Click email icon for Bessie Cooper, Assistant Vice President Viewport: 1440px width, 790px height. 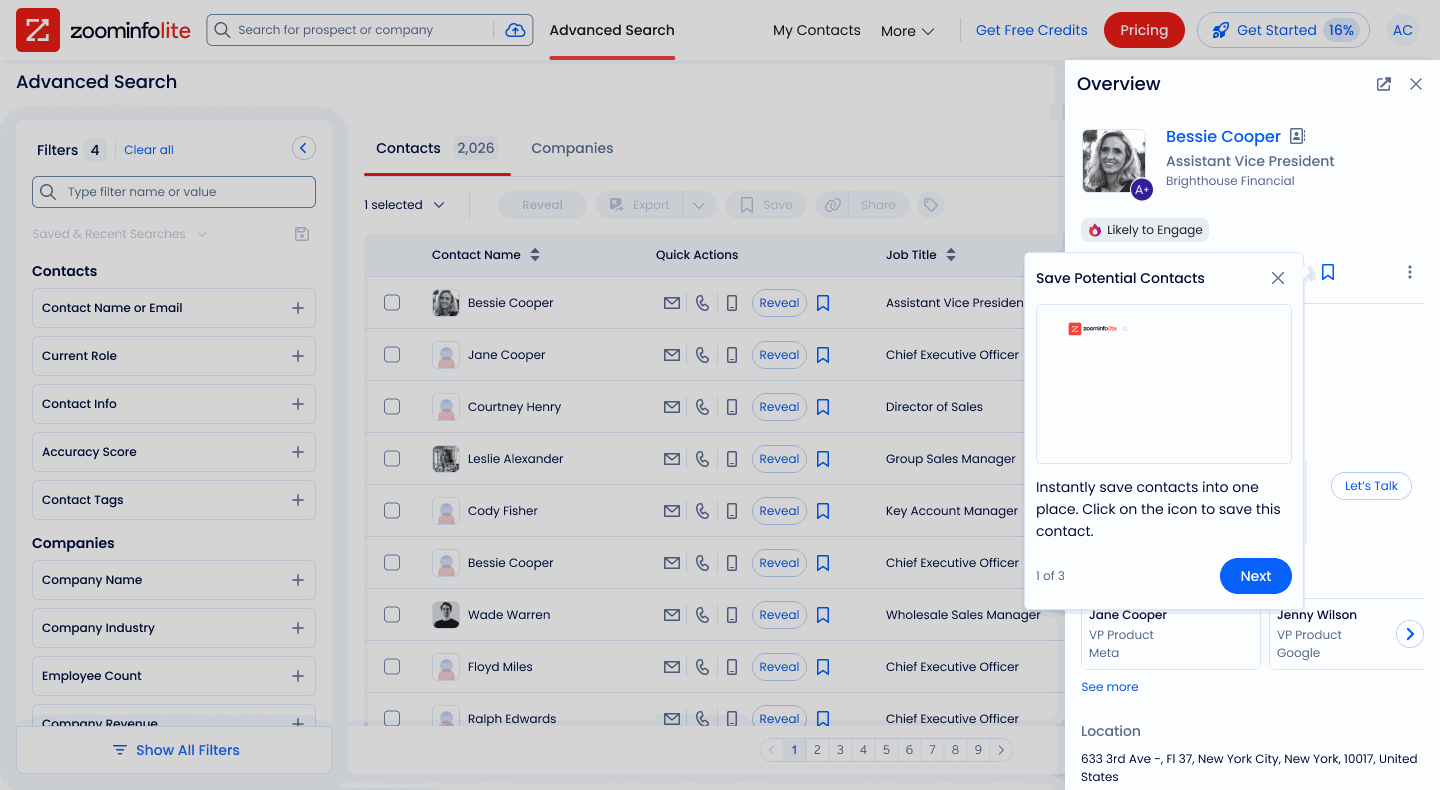pyautogui.click(x=672, y=303)
